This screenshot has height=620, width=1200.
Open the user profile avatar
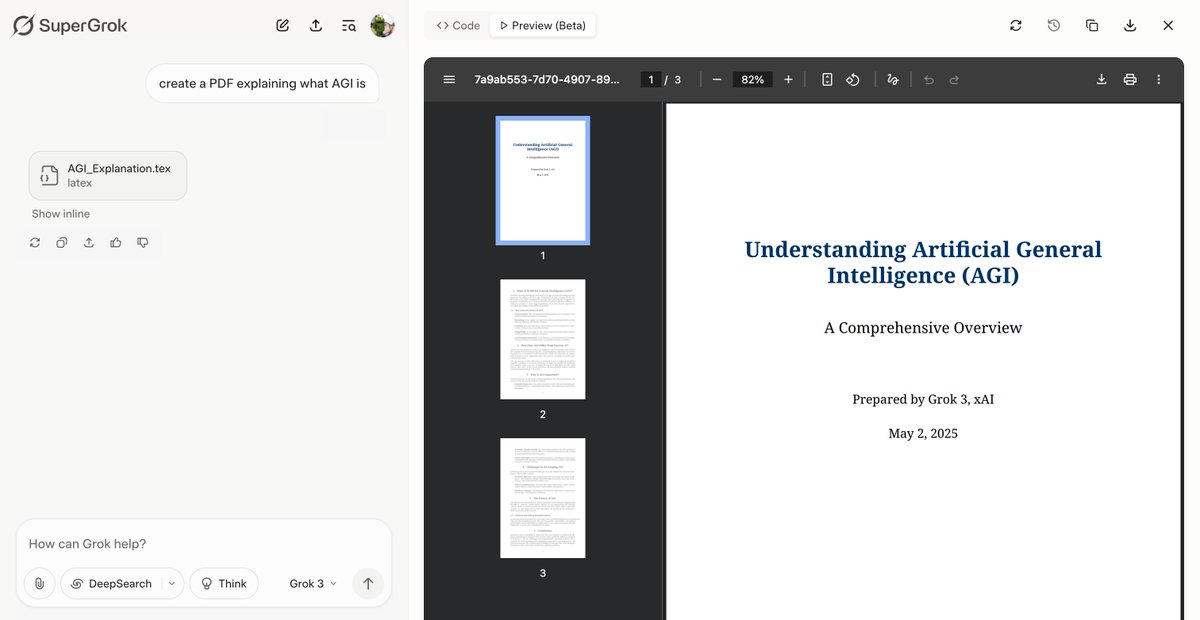(x=382, y=26)
